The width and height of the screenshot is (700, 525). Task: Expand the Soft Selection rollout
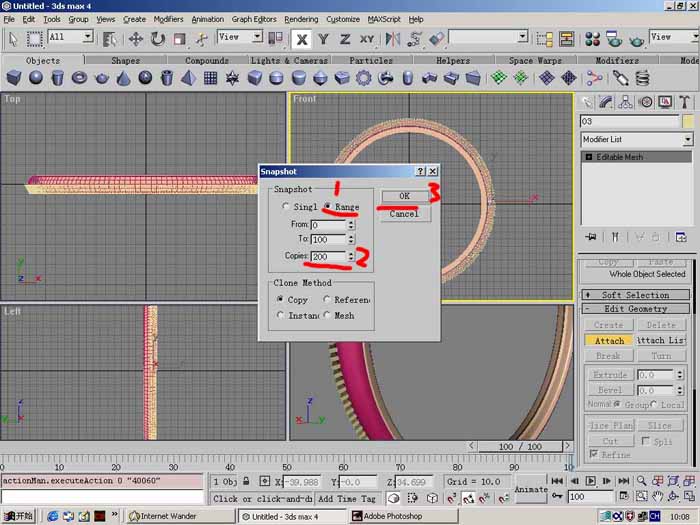[635, 295]
